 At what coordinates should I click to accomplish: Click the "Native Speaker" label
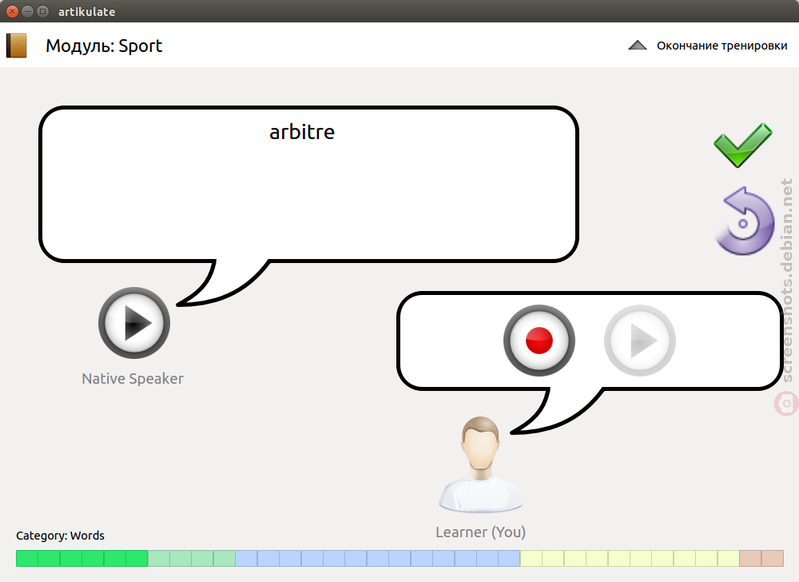132,379
